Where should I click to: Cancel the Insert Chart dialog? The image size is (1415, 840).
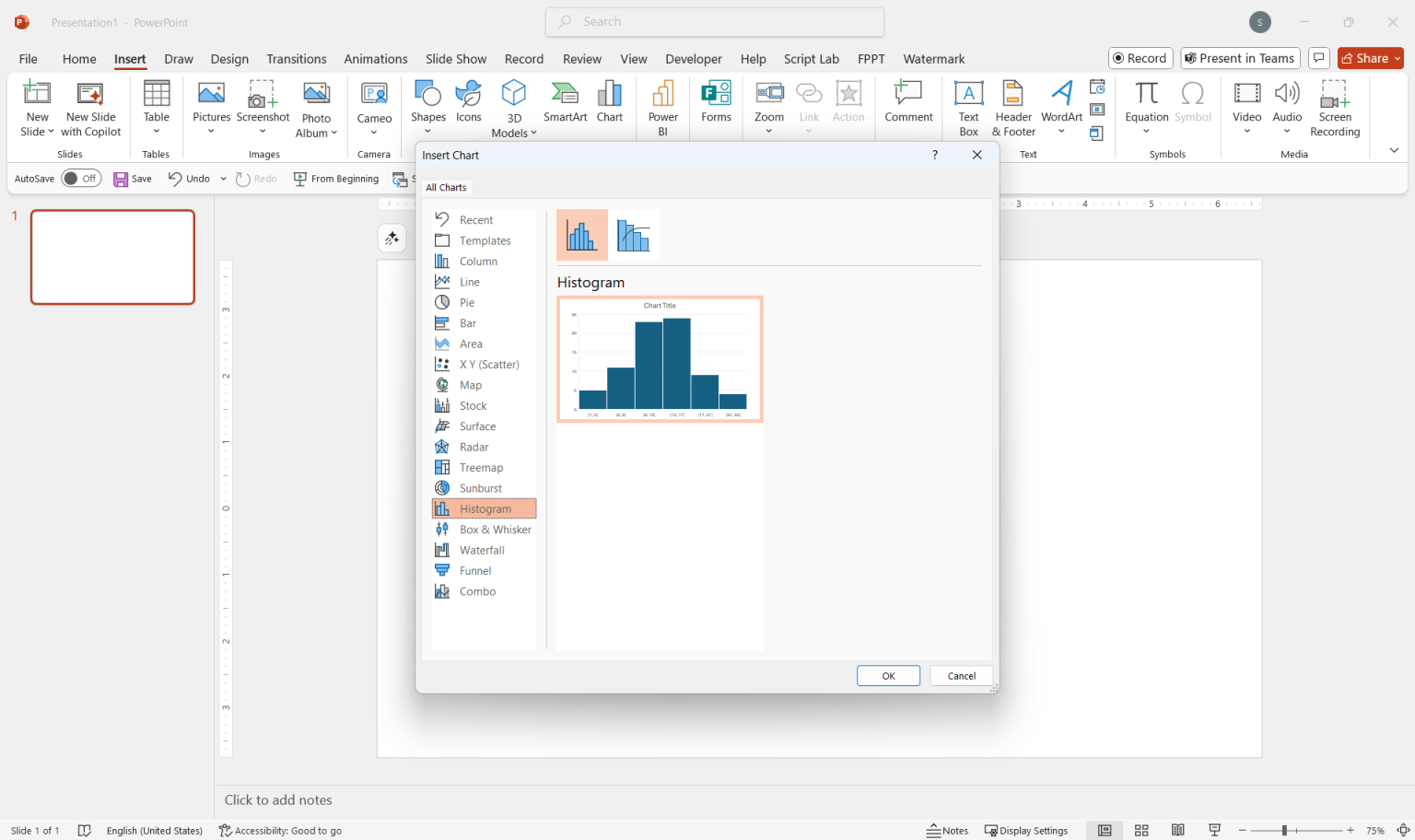pyautogui.click(x=961, y=676)
